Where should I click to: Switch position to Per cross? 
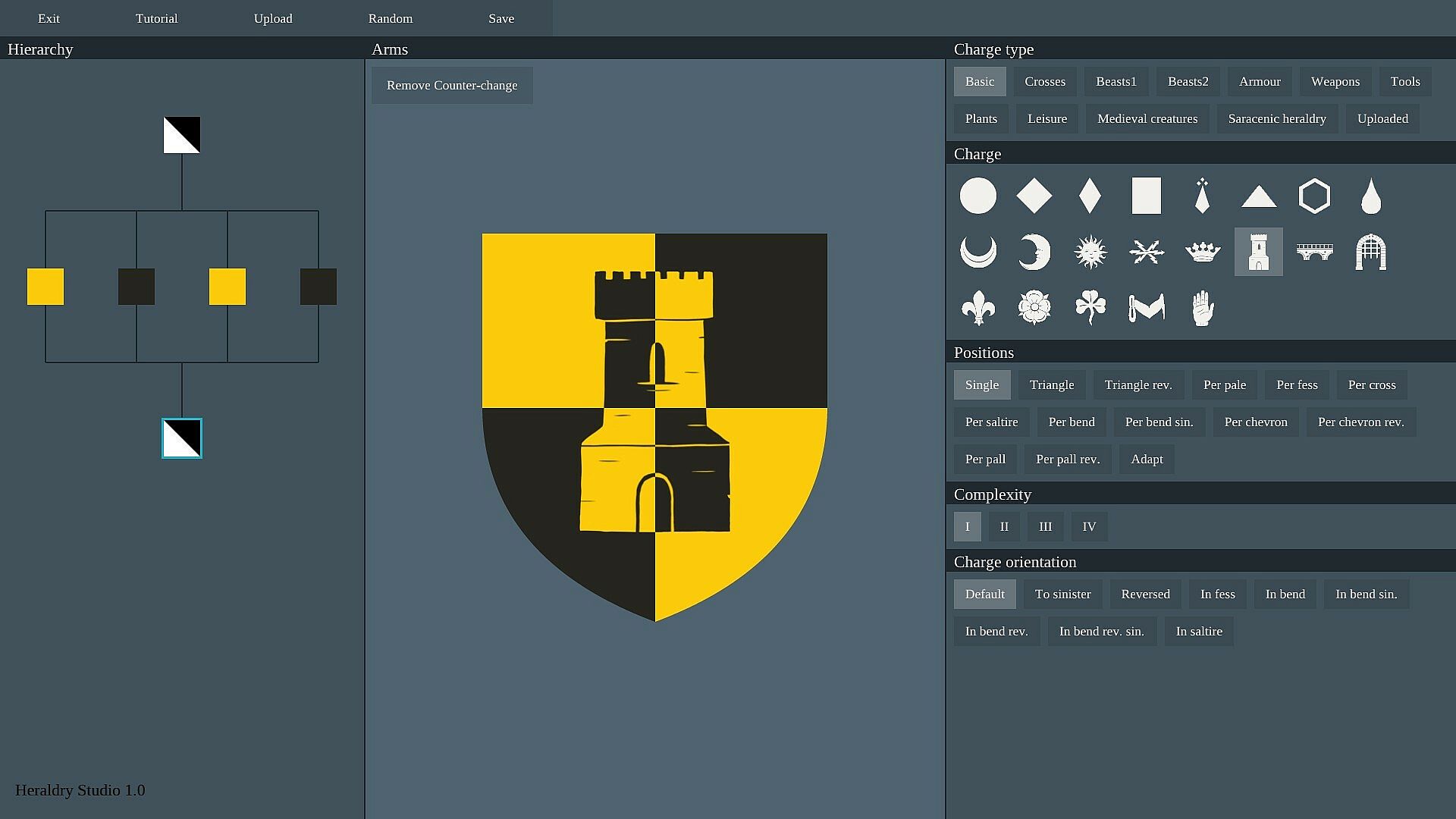[1371, 384]
